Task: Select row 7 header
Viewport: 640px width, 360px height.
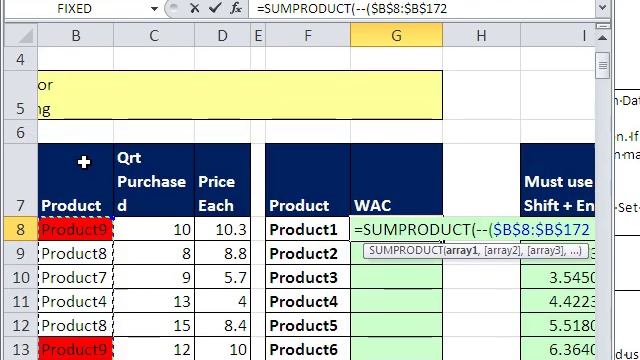Action: point(21,180)
